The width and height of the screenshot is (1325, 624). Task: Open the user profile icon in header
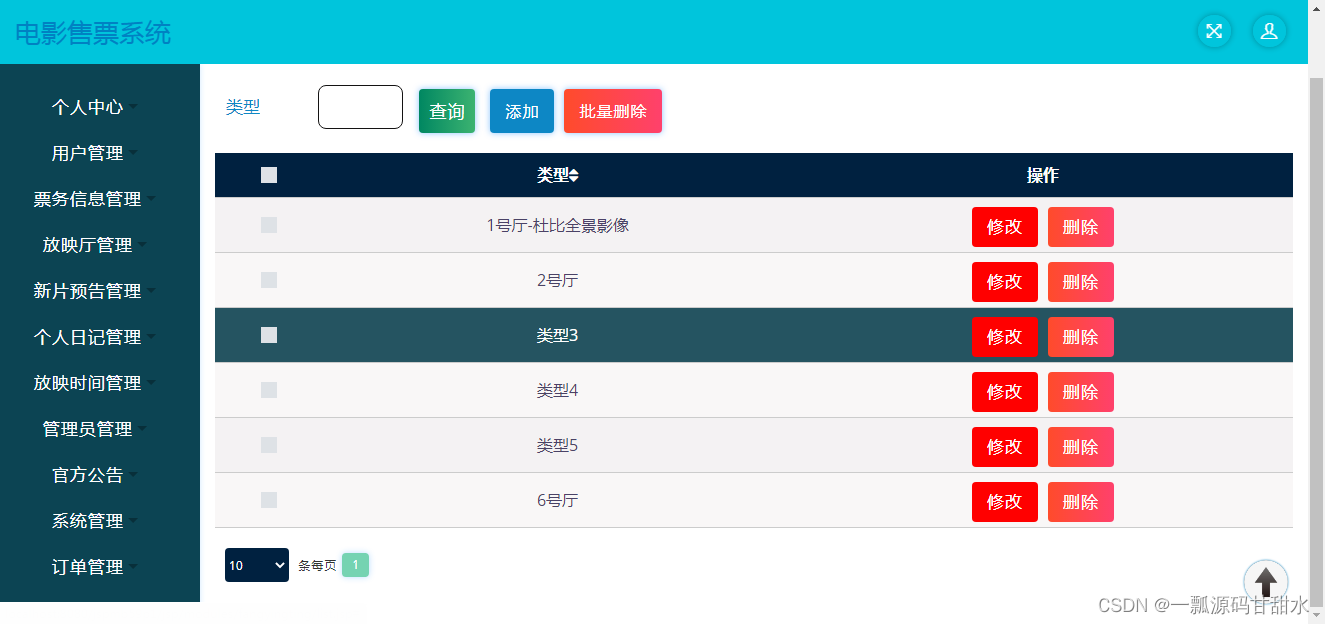pos(1269,31)
